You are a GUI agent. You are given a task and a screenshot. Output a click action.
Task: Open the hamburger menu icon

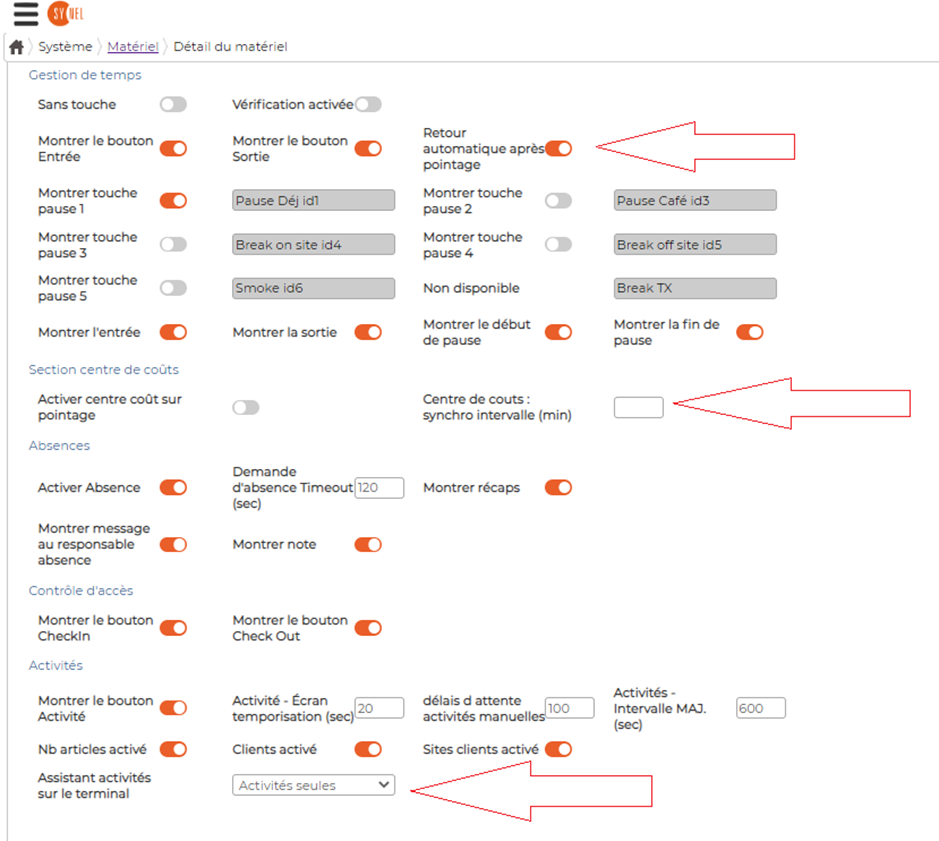pyautogui.click(x=26, y=14)
